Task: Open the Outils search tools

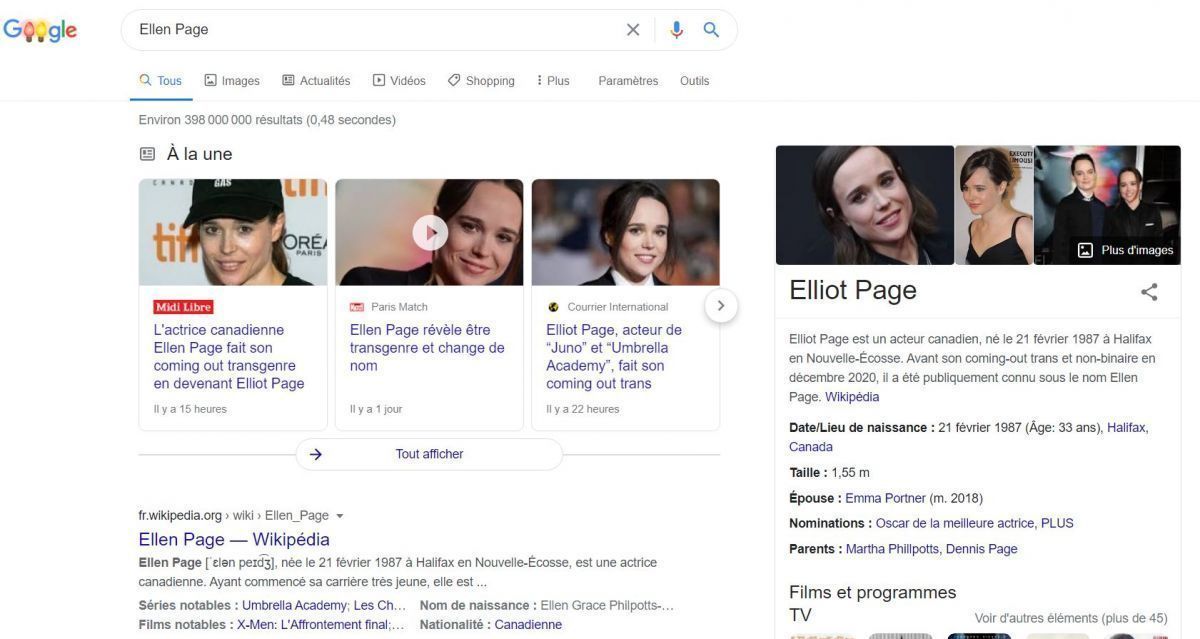Action: tap(694, 81)
